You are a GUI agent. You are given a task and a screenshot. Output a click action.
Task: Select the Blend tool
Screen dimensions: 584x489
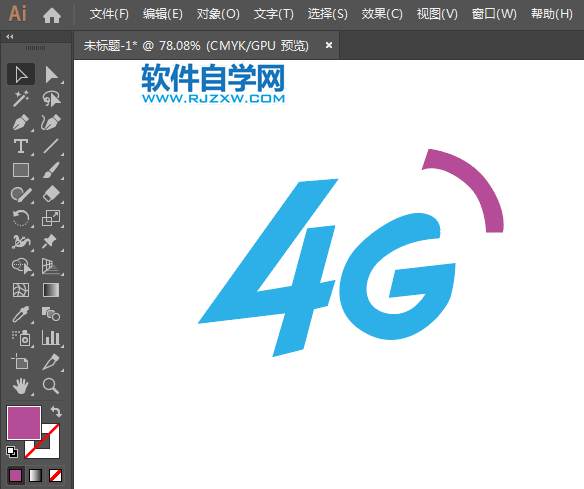pyautogui.click(x=51, y=314)
